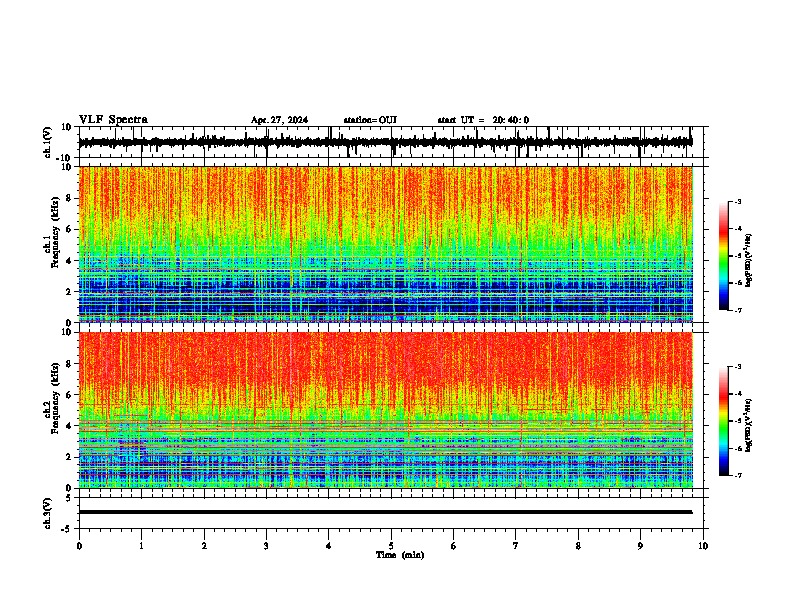792x612 pixels.
Task: Click time axis tick label "2"
Action: point(204,546)
